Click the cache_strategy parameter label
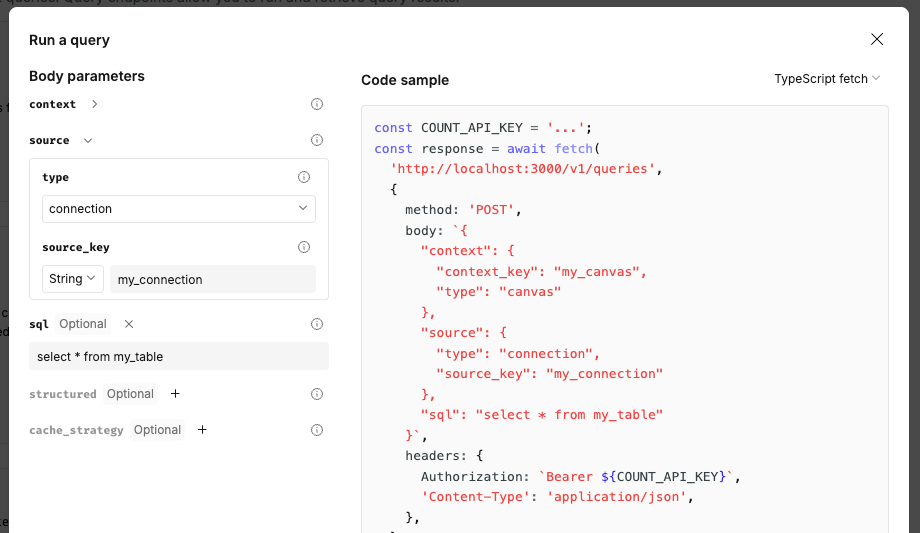Screen dimensions: 920x533 click(x=76, y=430)
